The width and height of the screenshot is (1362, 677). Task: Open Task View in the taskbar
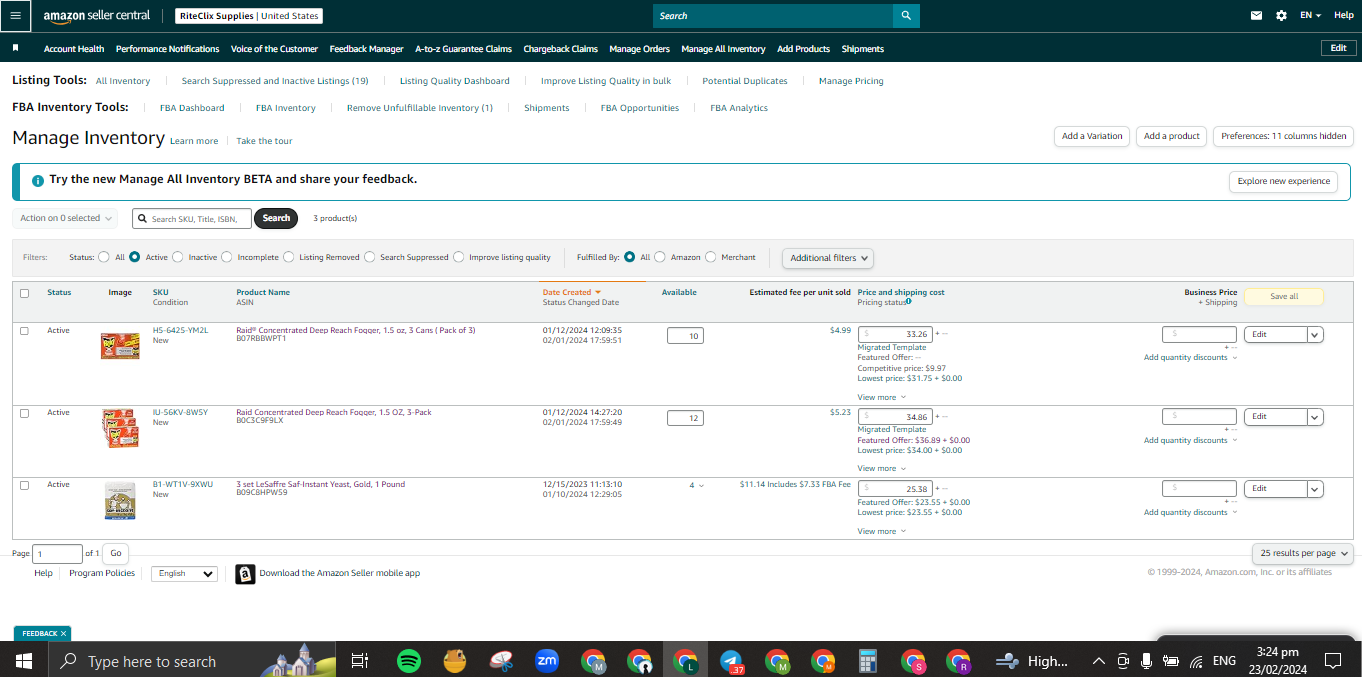[x=360, y=661]
